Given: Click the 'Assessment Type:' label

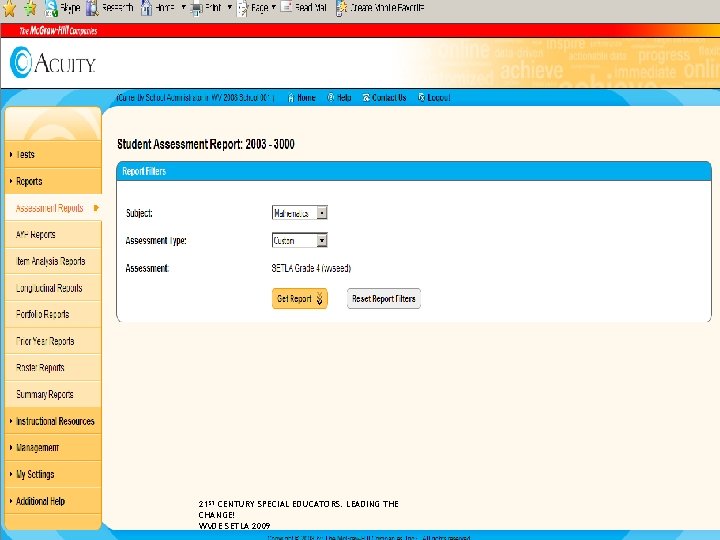Looking at the screenshot, I should click(x=156, y=241).
